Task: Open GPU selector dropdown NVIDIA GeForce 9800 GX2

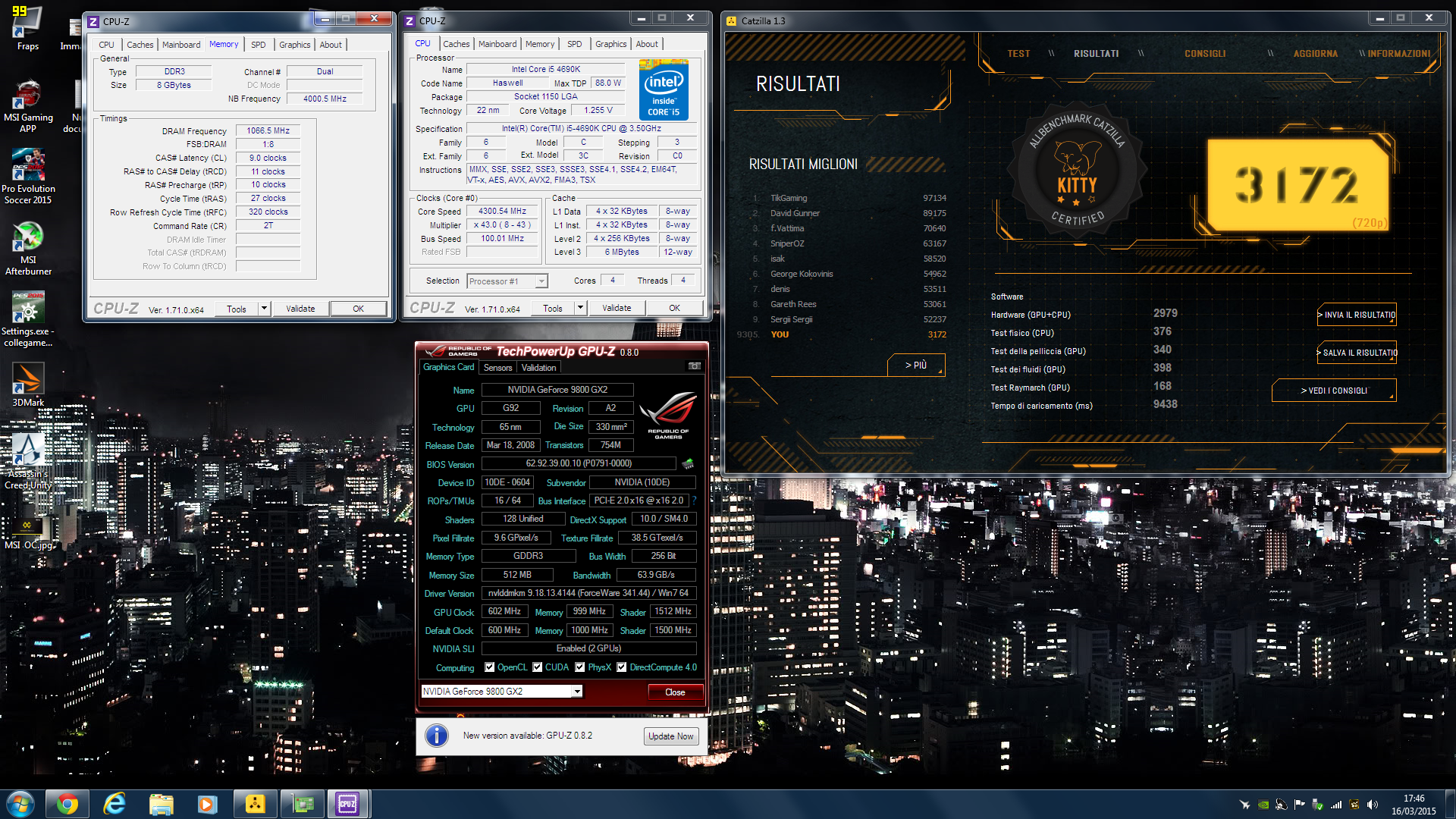Action: (501, 691)
